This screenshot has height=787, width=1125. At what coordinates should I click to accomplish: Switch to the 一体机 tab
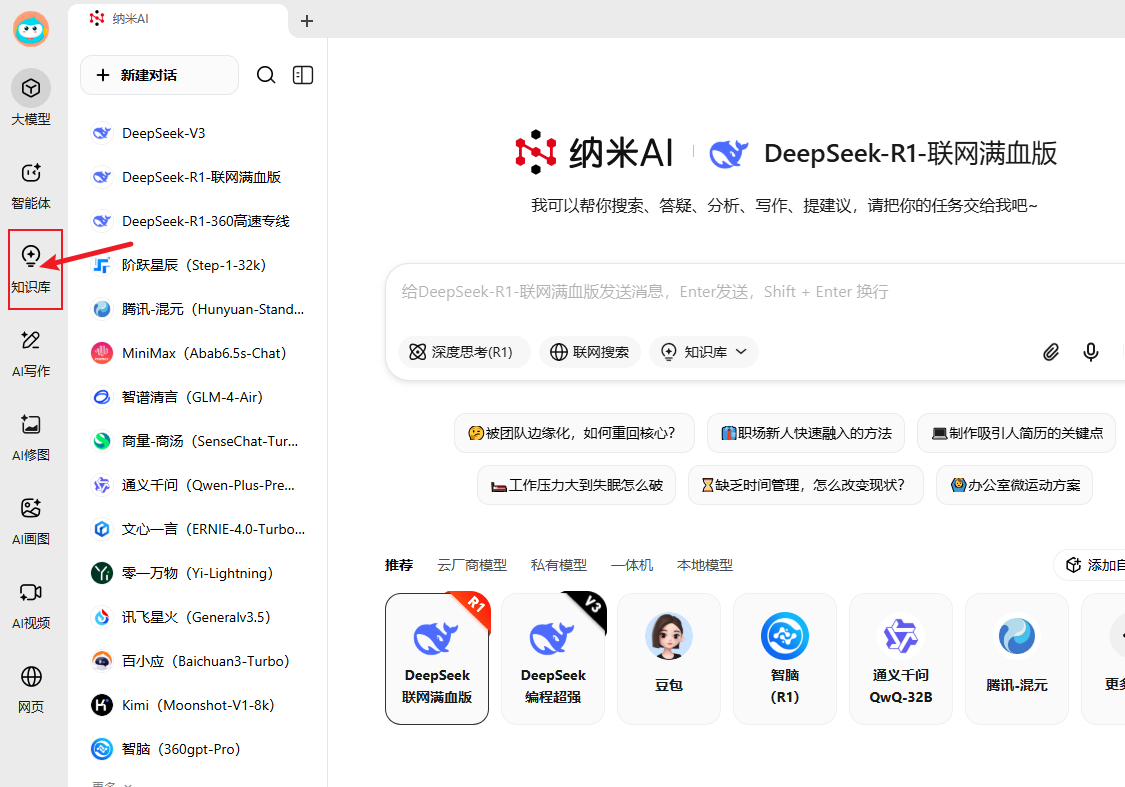click(632, 565)
